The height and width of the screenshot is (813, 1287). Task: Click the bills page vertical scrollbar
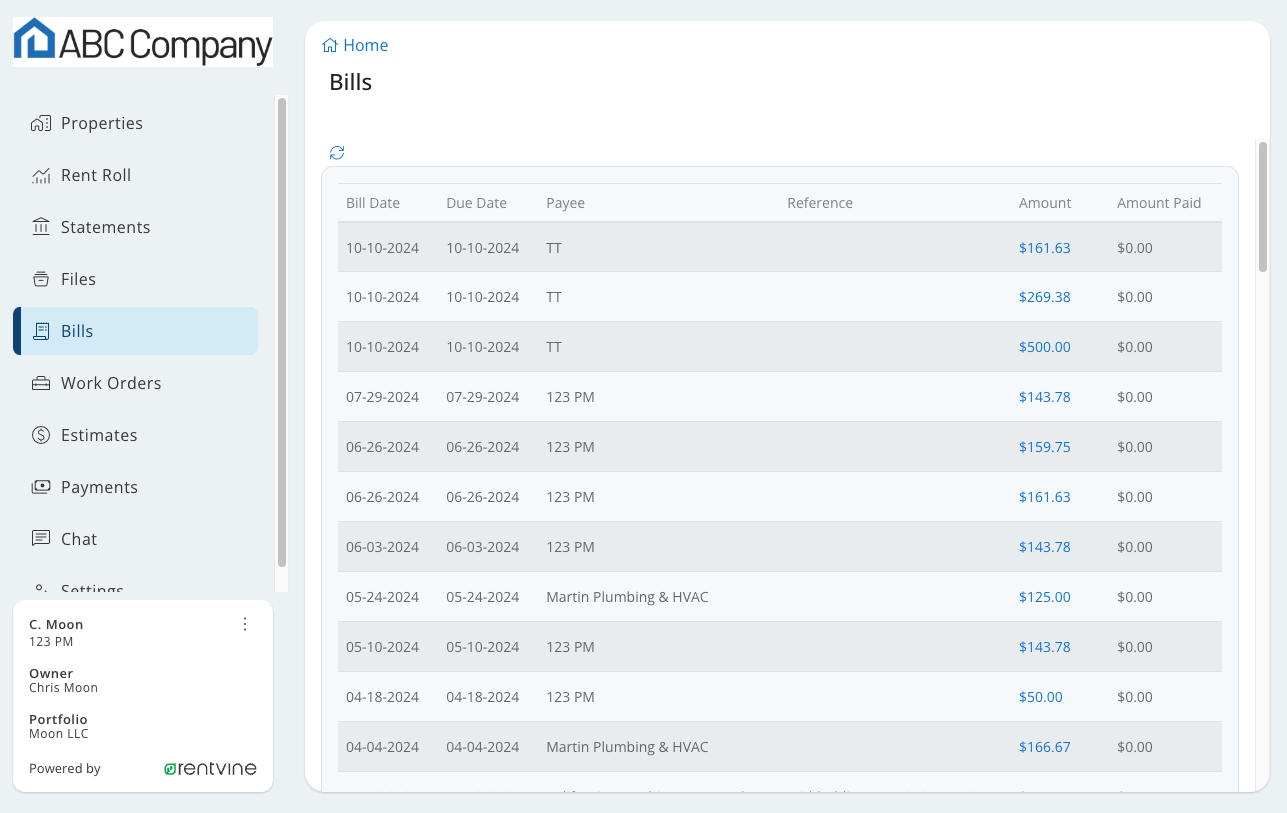(1263, 207)
